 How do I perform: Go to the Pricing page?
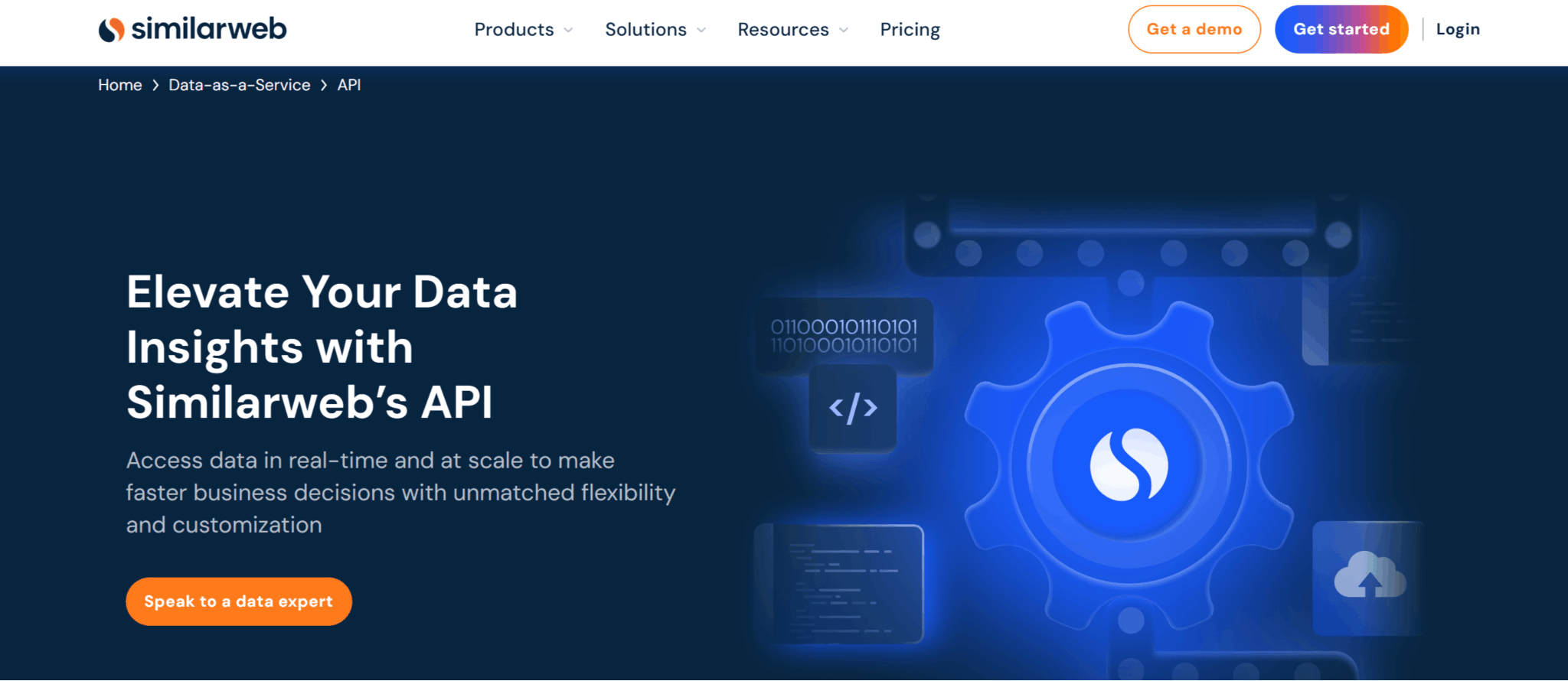coord(910,30)
